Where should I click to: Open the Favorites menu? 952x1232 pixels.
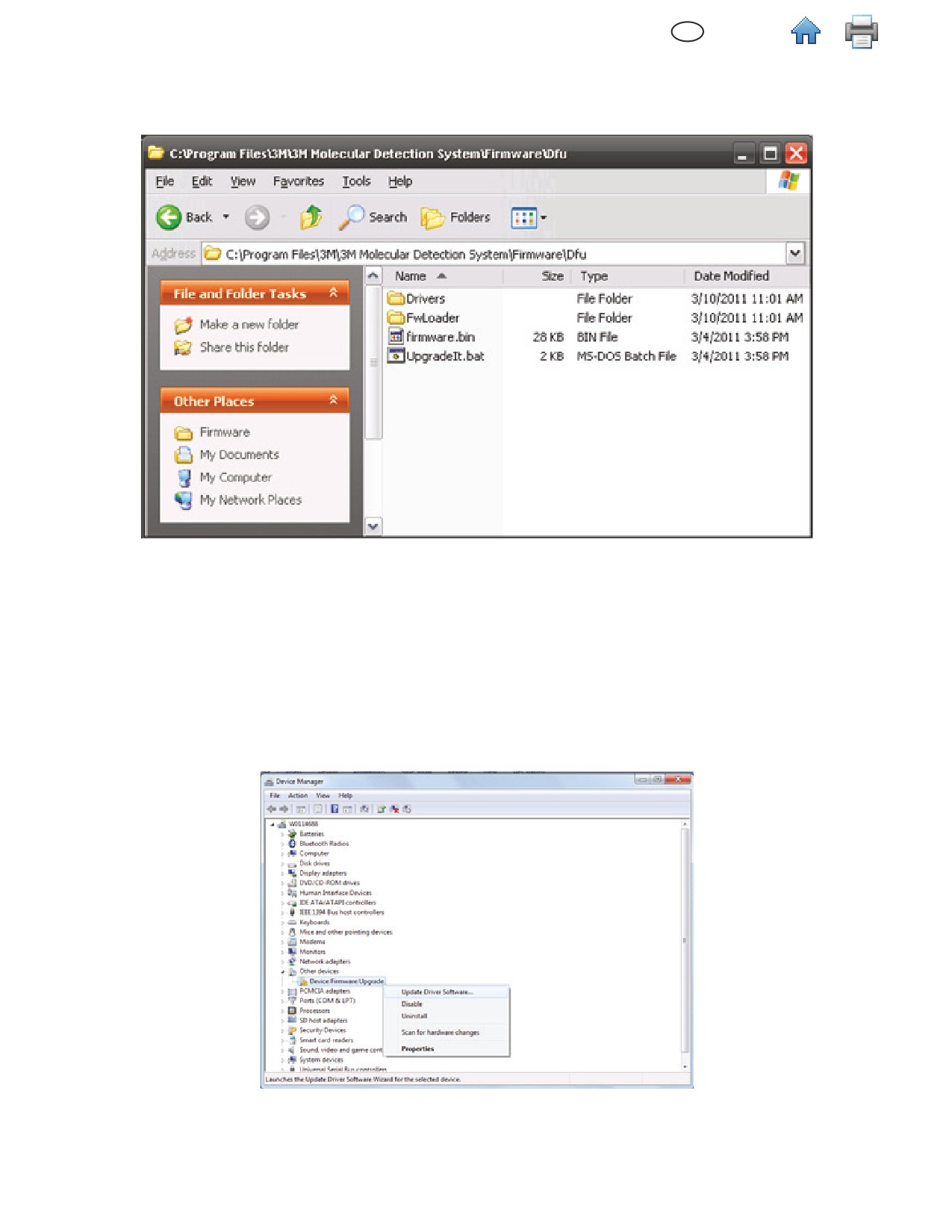click(x=298, y=181)
